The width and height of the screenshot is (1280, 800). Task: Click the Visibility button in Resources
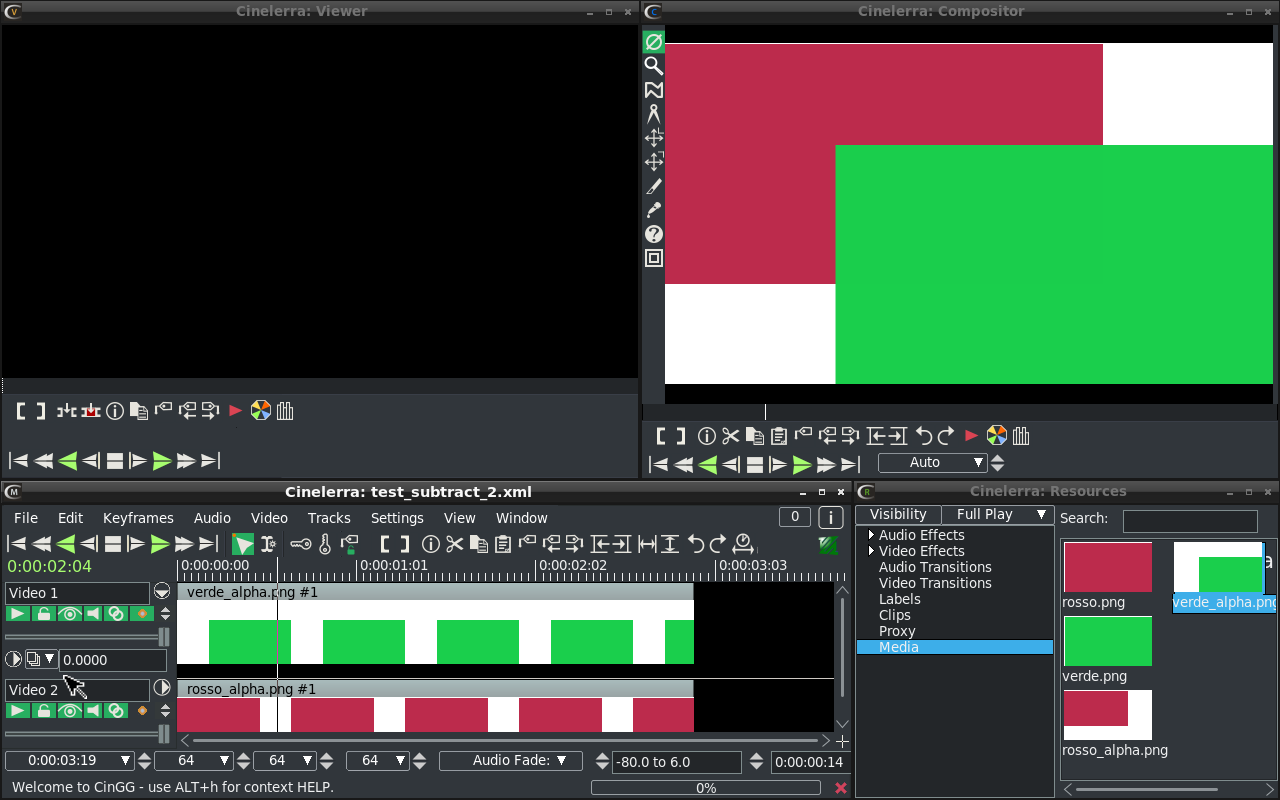(x=898, y=514)
